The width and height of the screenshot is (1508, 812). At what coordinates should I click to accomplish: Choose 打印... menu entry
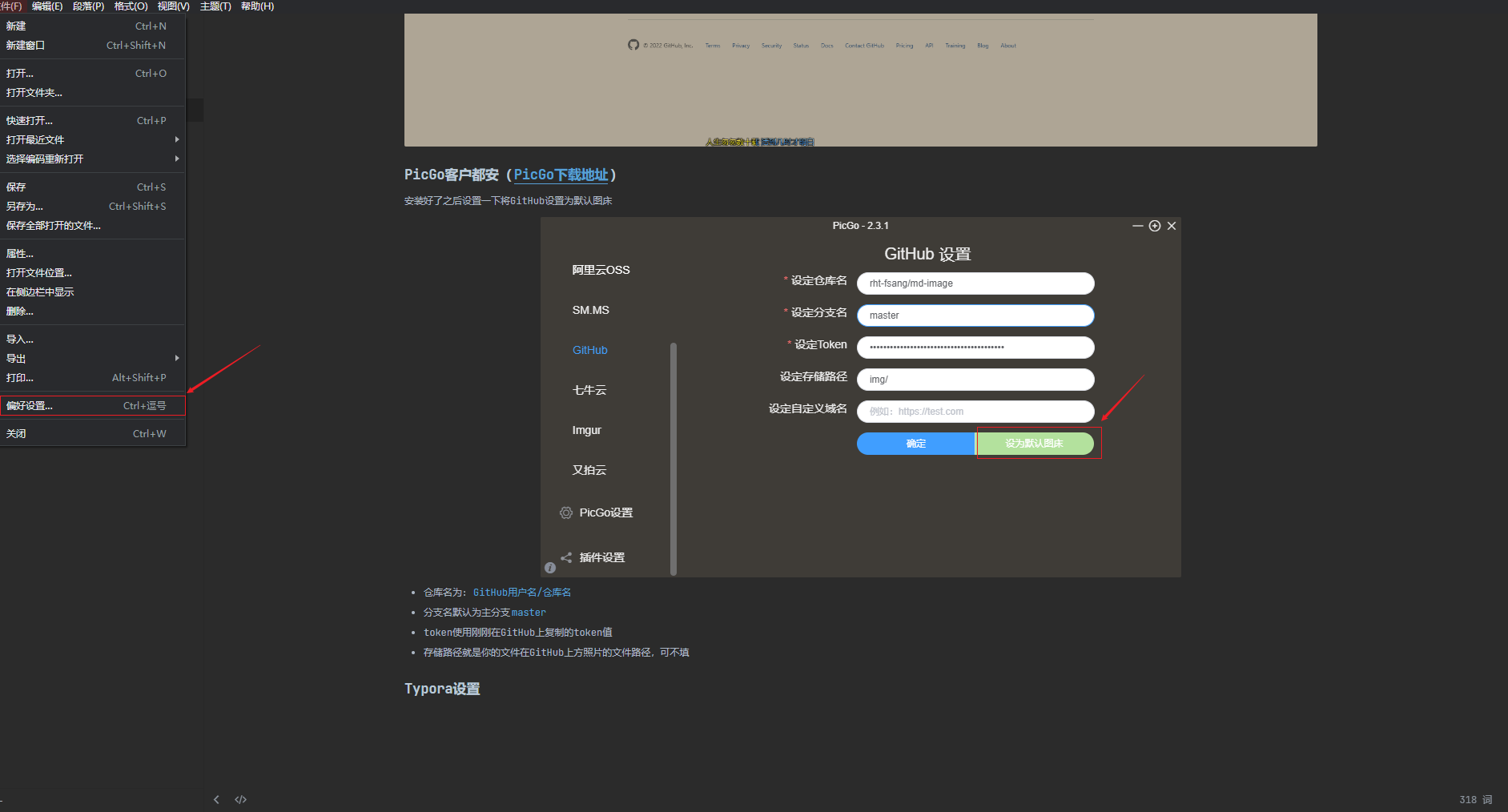click(92, 378)
